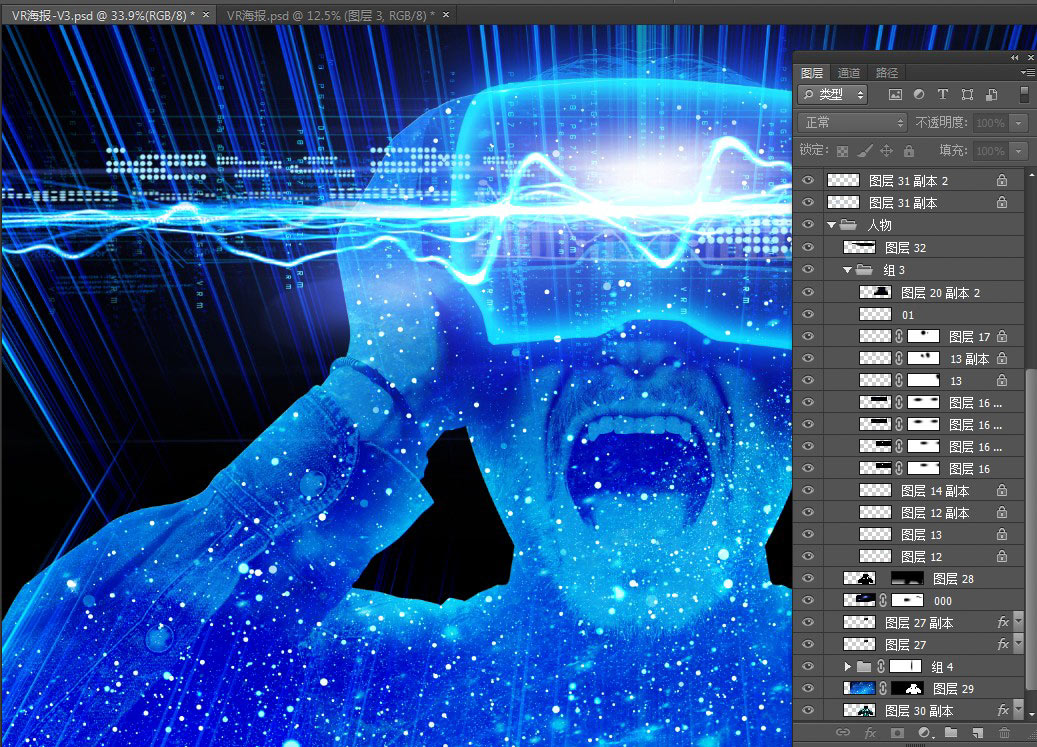Switch to the 图层 tab

(812, 73)
